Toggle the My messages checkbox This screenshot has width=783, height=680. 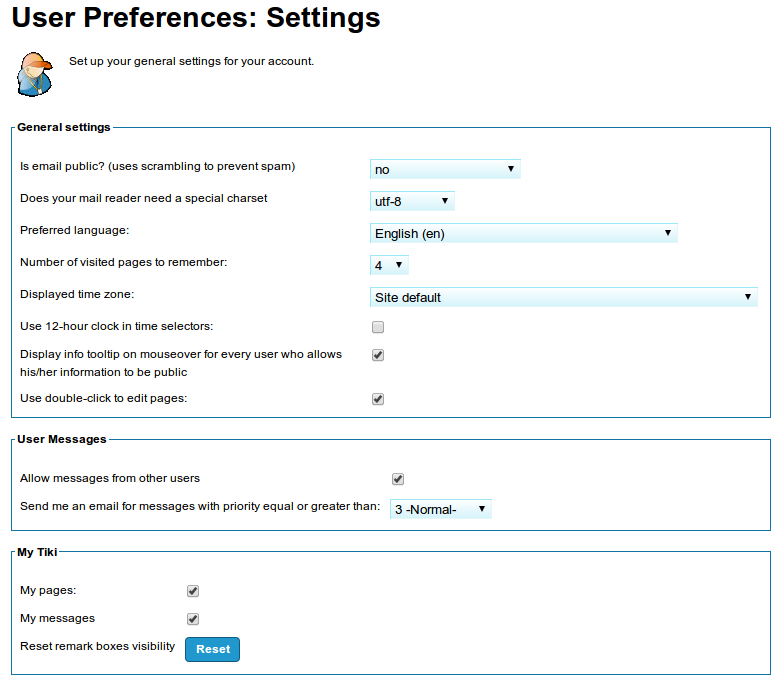coord(193,619)
